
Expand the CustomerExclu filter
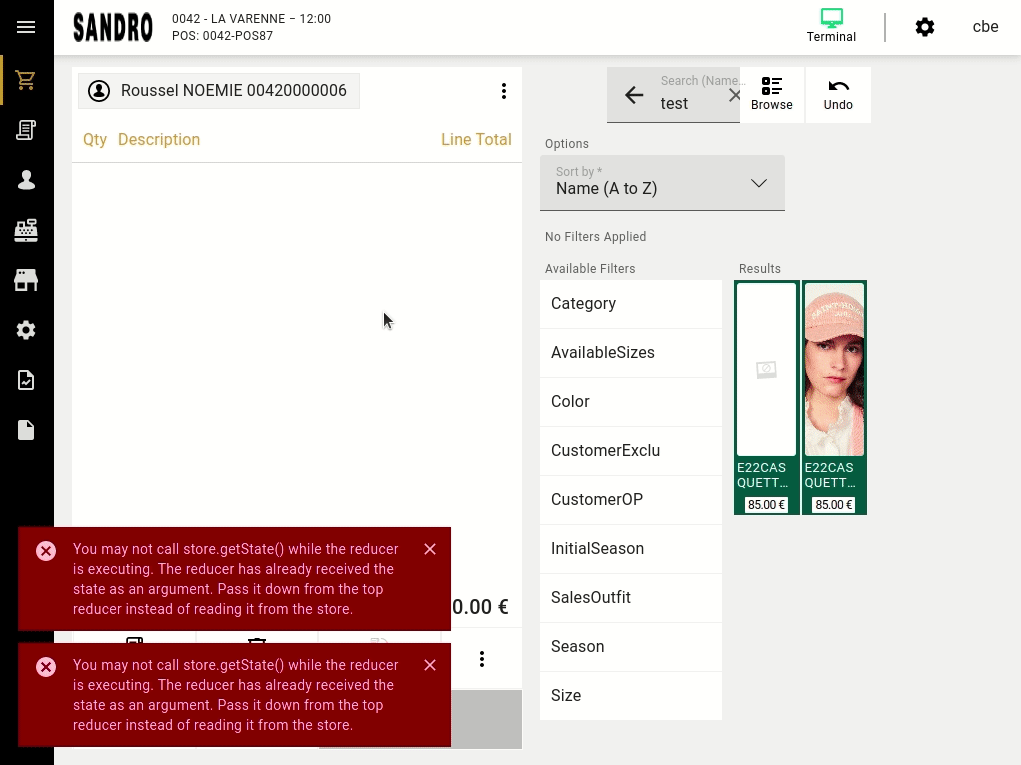click(x=630, y=451)
